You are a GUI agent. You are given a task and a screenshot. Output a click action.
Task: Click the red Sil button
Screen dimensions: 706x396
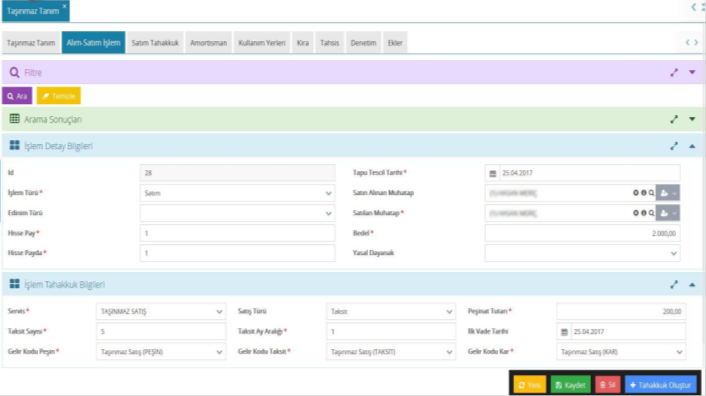coord(608,385)
